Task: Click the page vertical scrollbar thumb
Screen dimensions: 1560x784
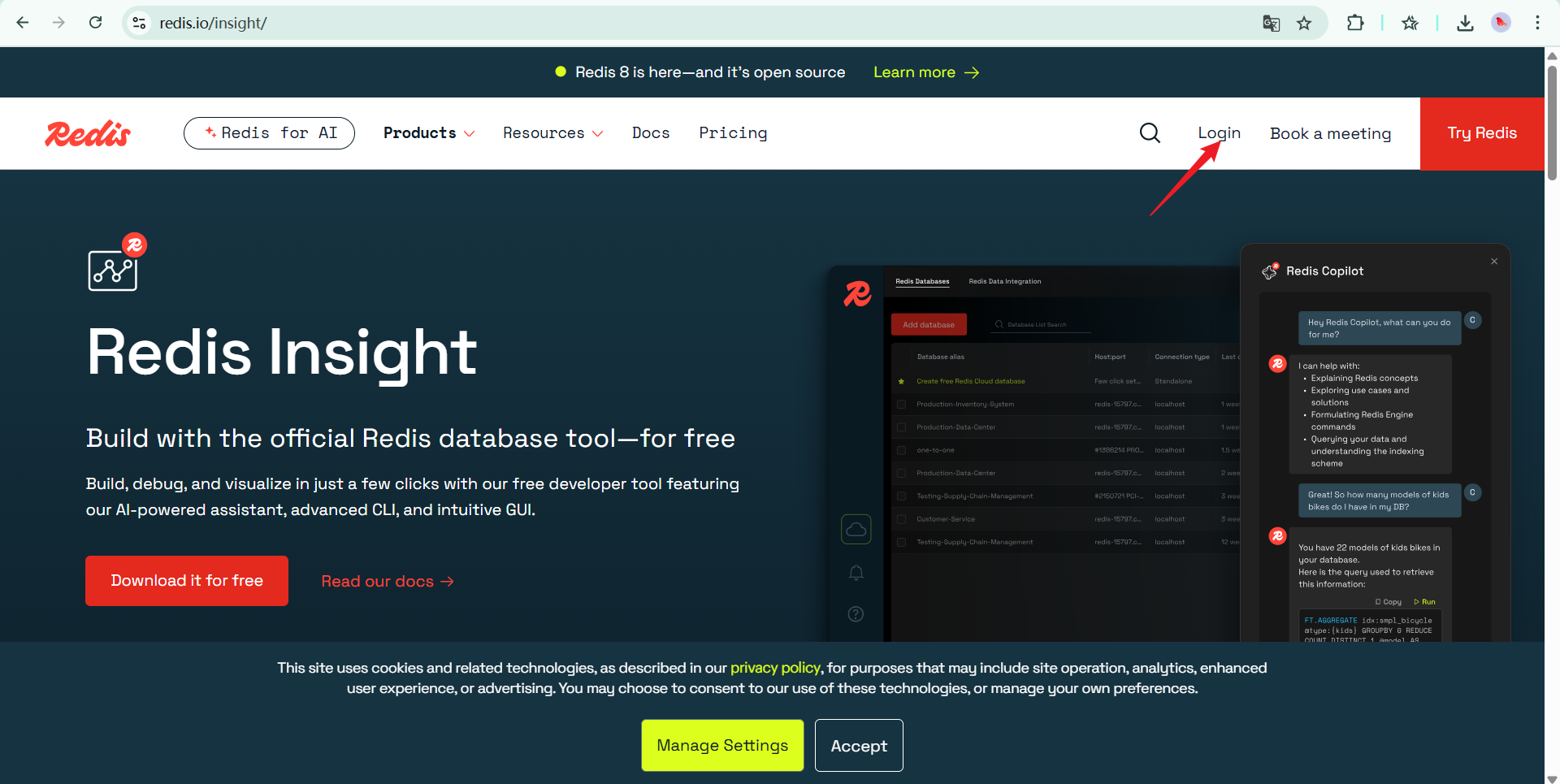Action: [x=1552, y=122]
